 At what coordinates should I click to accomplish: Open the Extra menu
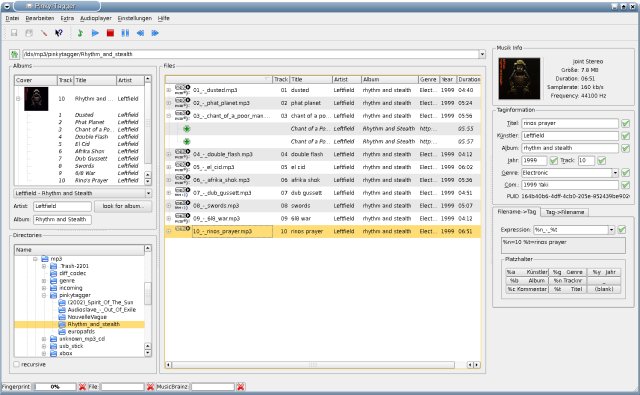67,18
